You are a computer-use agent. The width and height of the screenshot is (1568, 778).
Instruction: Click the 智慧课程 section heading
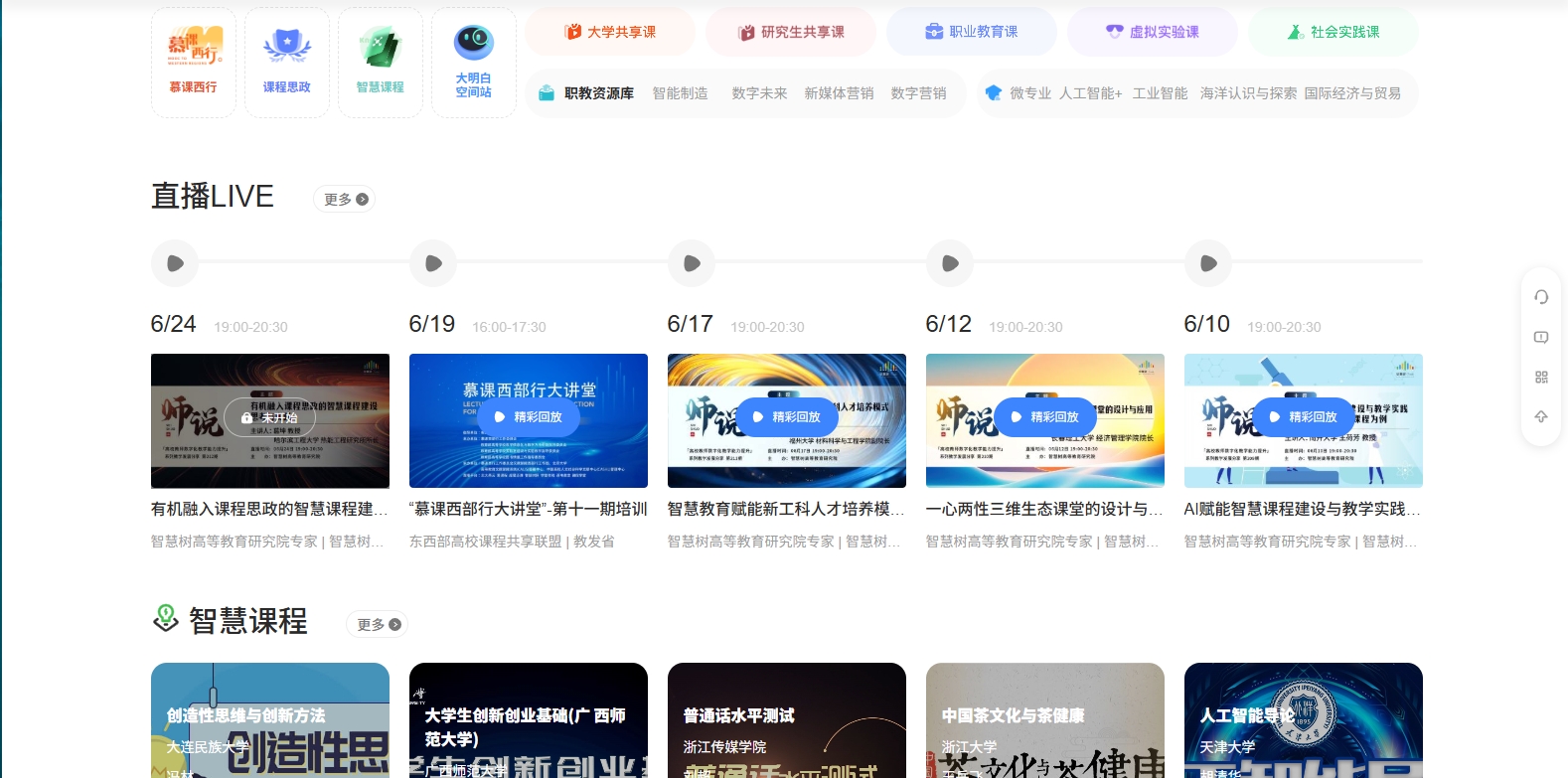(247, 621)
